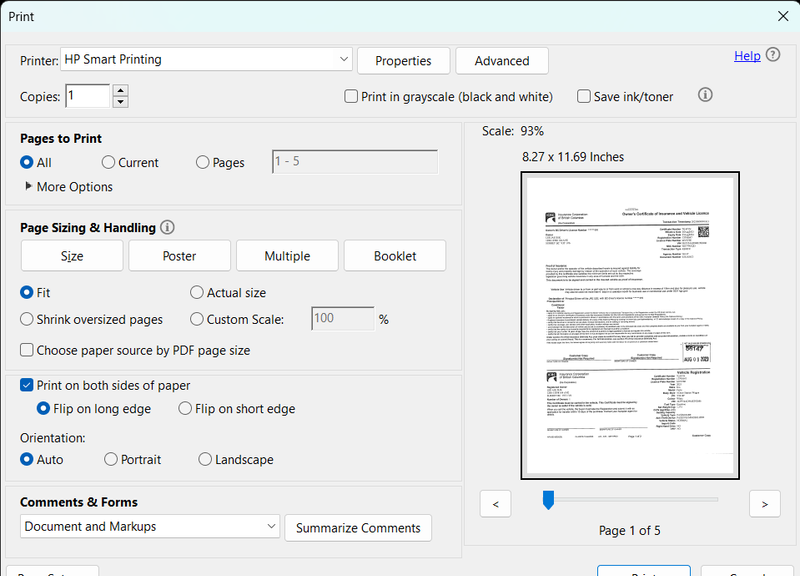Open Comments & Forms dropdown
The width and height of the screenshot is (800, 576).
tap(271, 526)
